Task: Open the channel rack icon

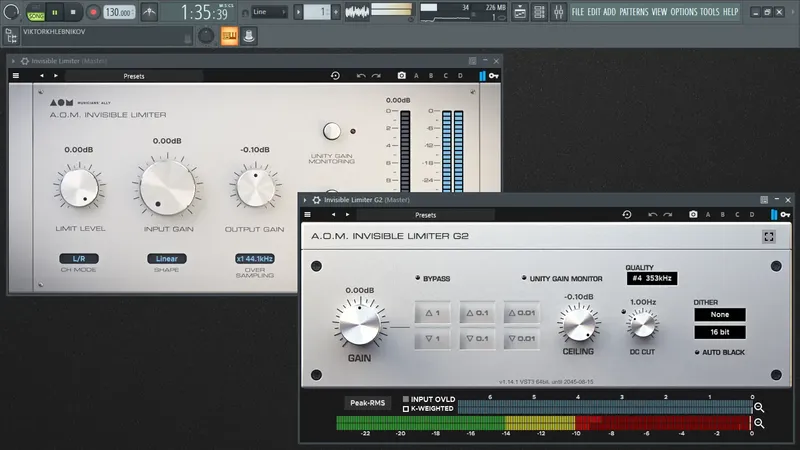Action: tap(539, 12)
